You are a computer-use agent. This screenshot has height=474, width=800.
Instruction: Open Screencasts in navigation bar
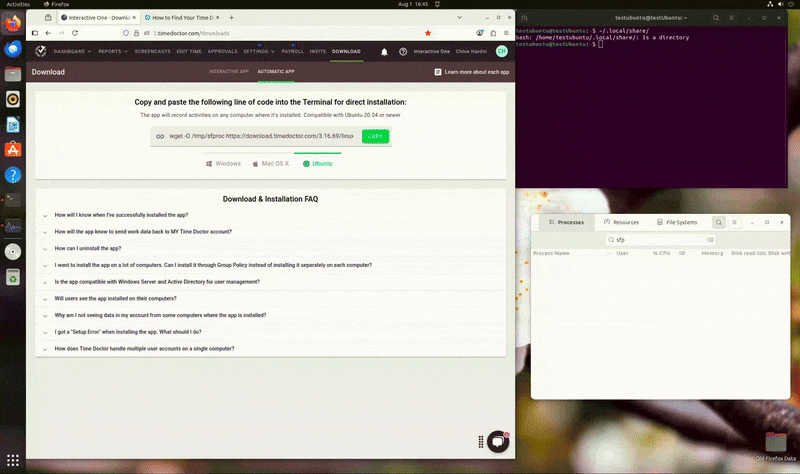point(153,52)
